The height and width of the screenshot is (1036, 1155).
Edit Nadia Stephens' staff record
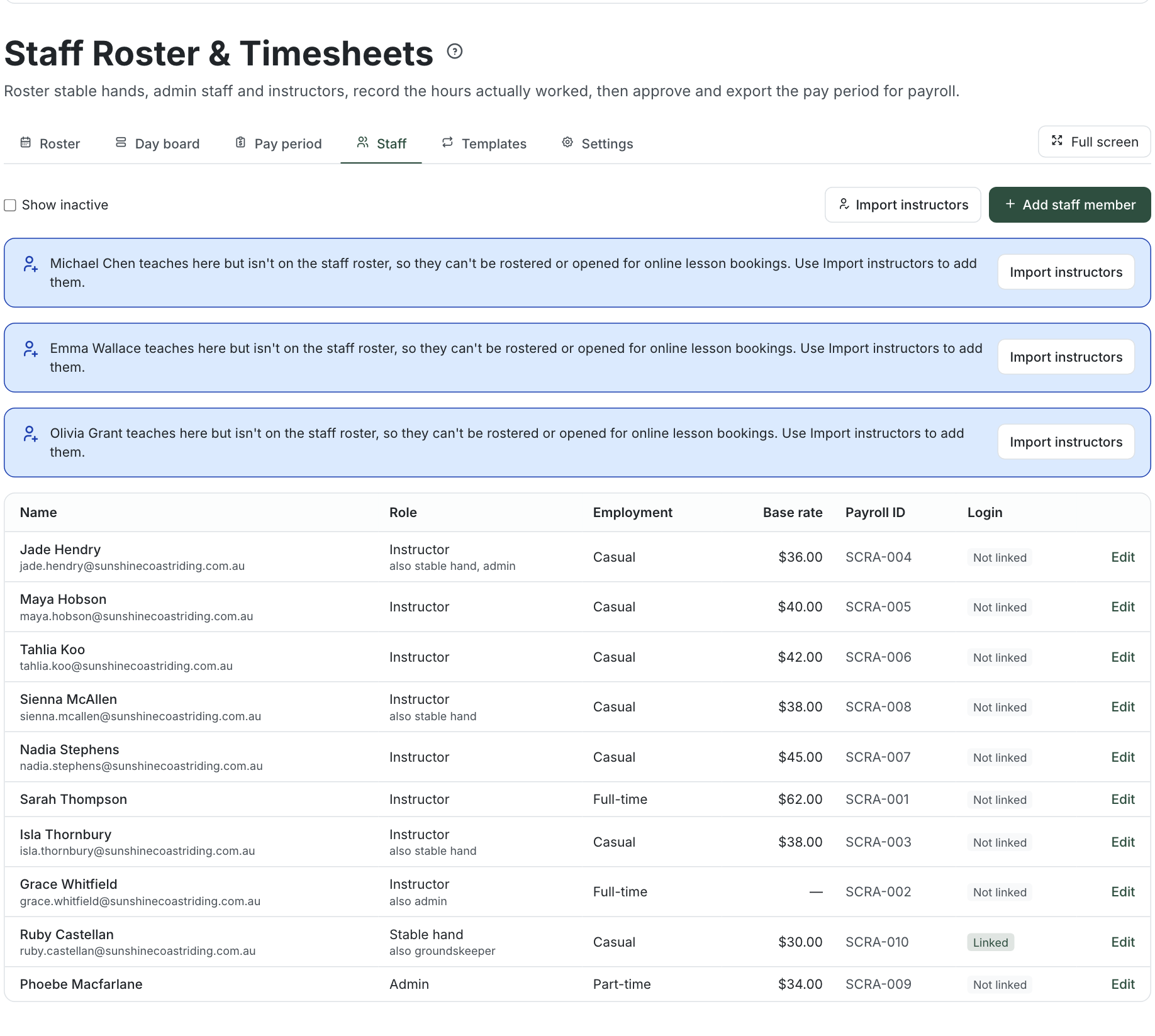pos(1122,757)
